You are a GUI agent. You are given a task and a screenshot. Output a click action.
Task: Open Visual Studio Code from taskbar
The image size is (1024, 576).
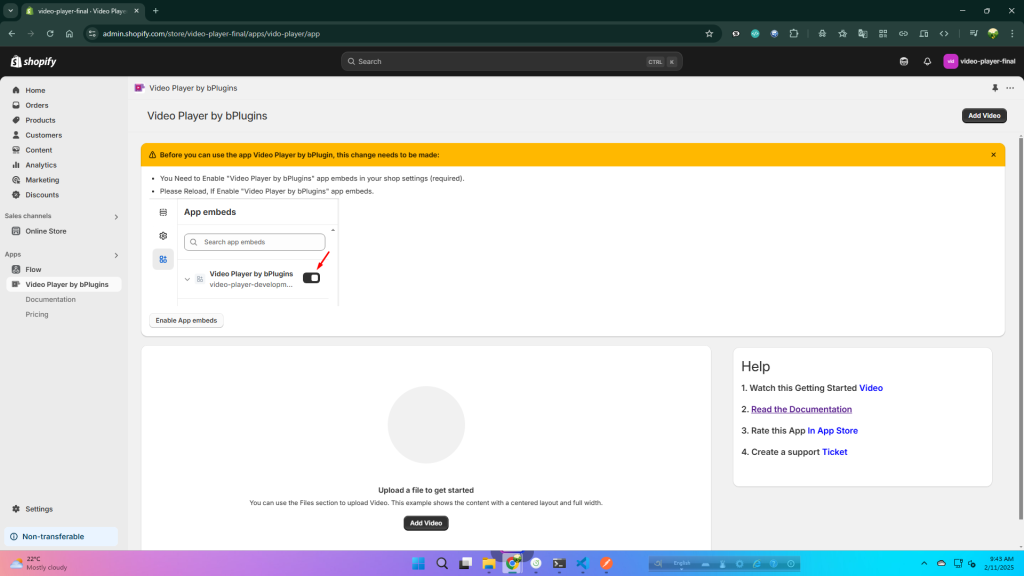coord(582,563)
